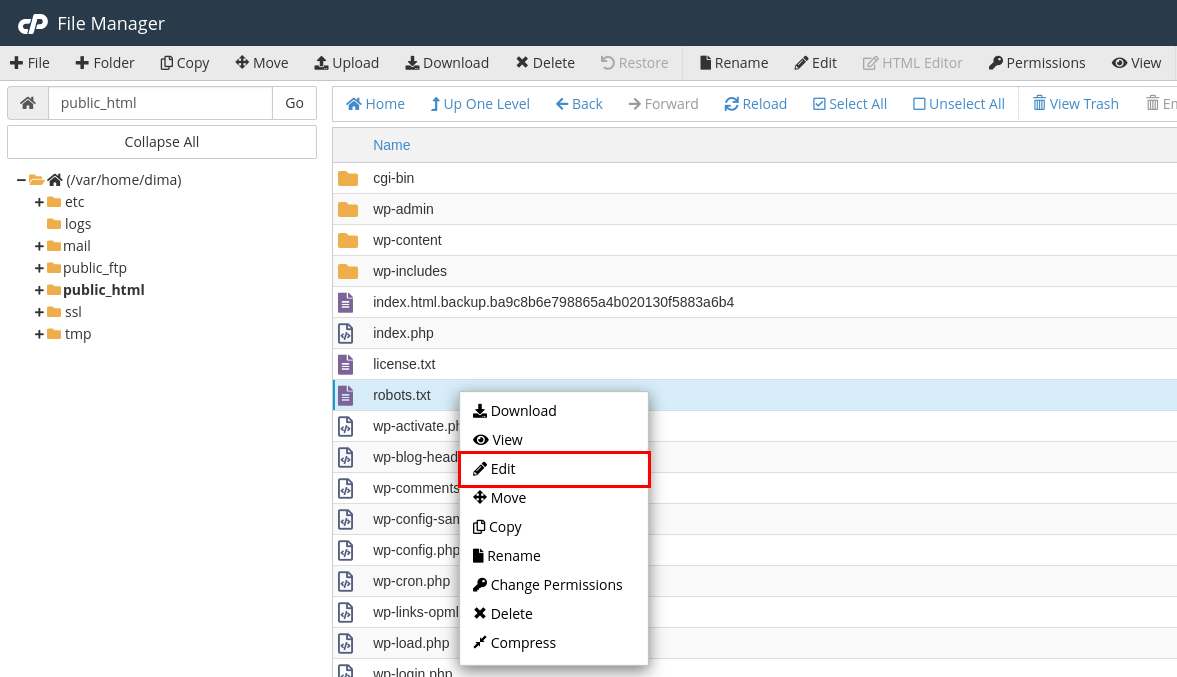Choose Move from the context menu
The width and height of the screenshot is (1177, 677).
[x=554, y=498]
